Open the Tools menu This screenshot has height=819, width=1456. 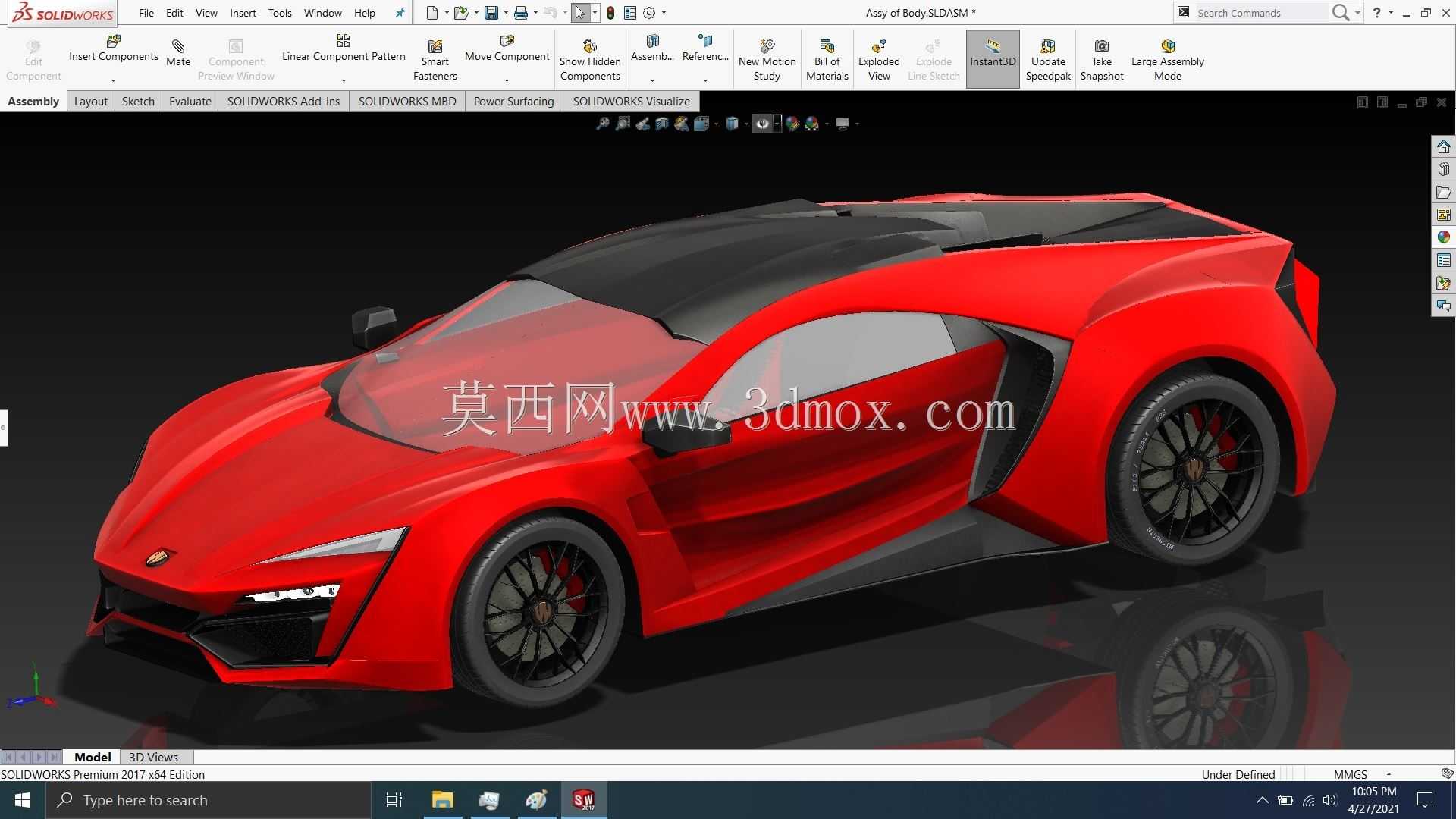click(280, 13)
